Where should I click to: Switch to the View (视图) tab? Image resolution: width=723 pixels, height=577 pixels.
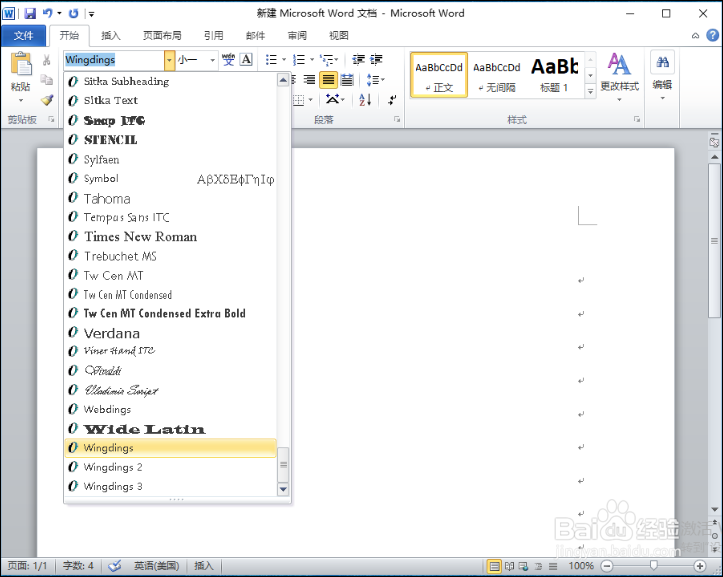coord(338,36)
